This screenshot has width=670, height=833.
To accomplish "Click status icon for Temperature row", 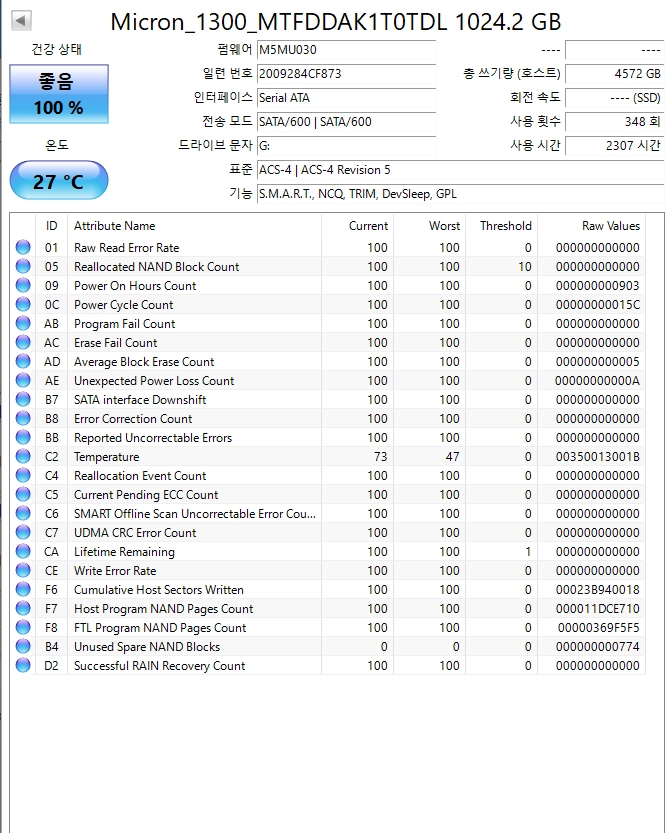I will [x=23, y=456].
